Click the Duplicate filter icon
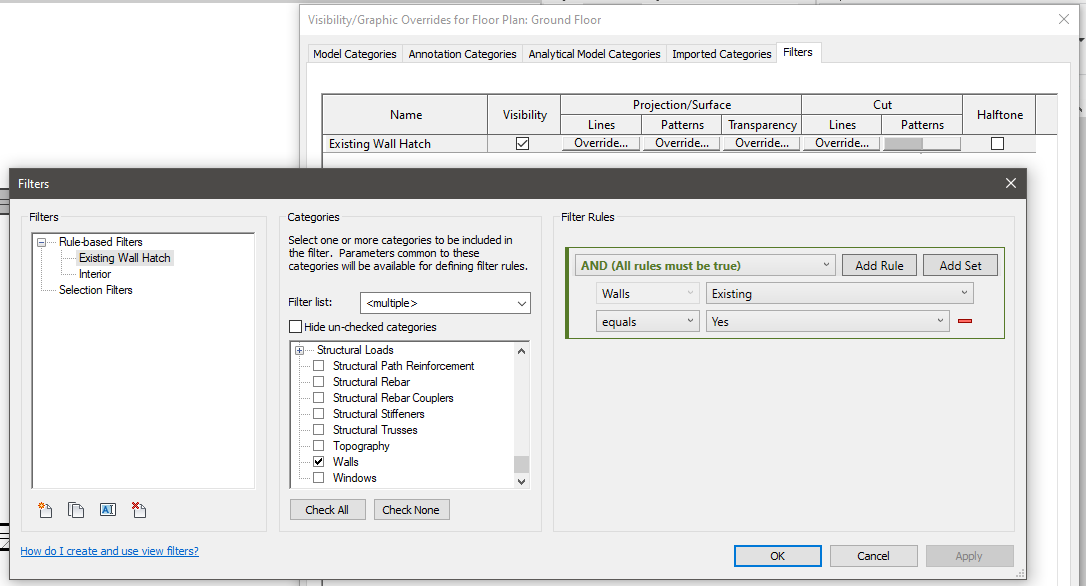This screenshot has height=586, width=1086. (76, 510)
